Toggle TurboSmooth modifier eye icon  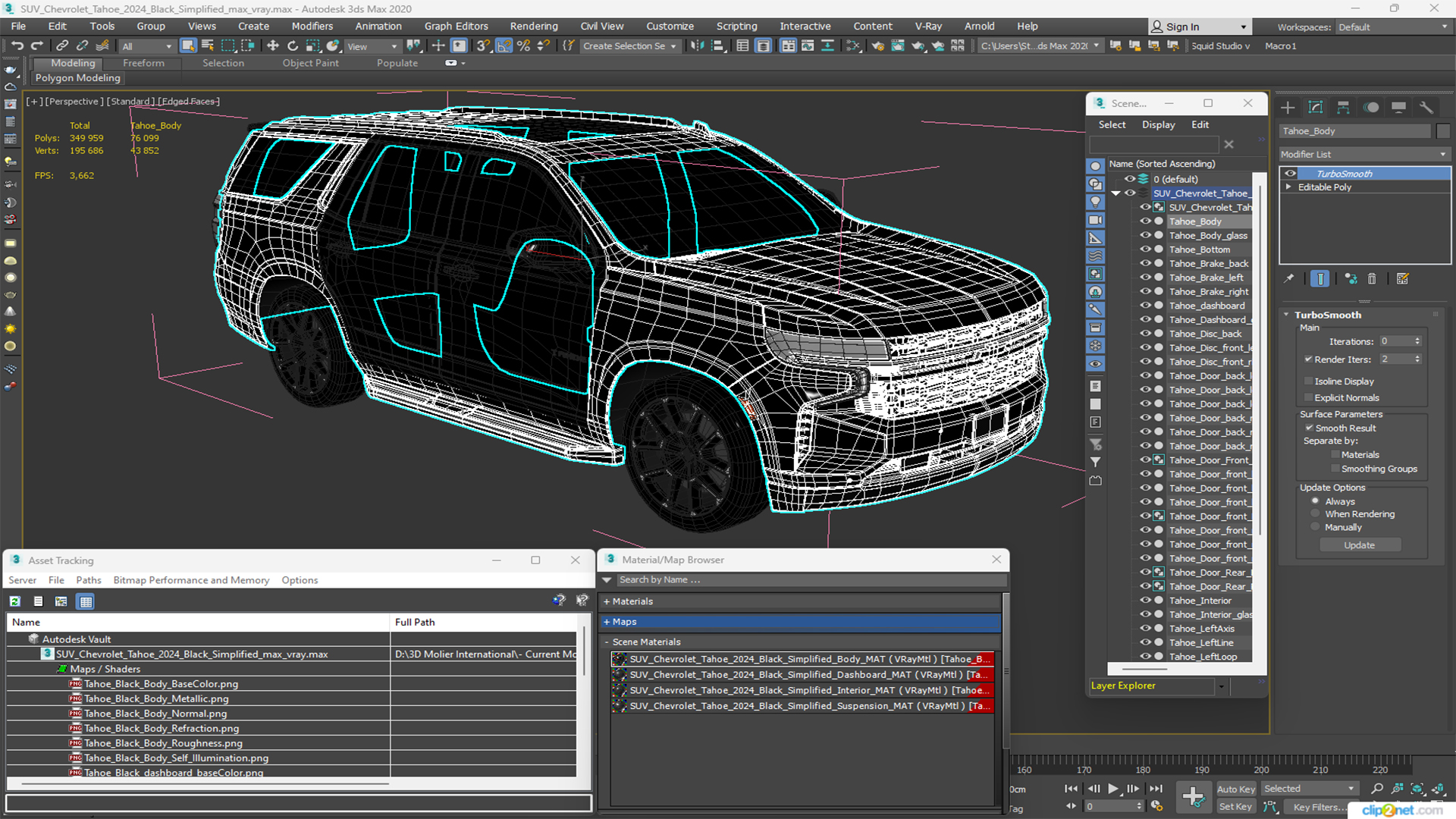1290,174
